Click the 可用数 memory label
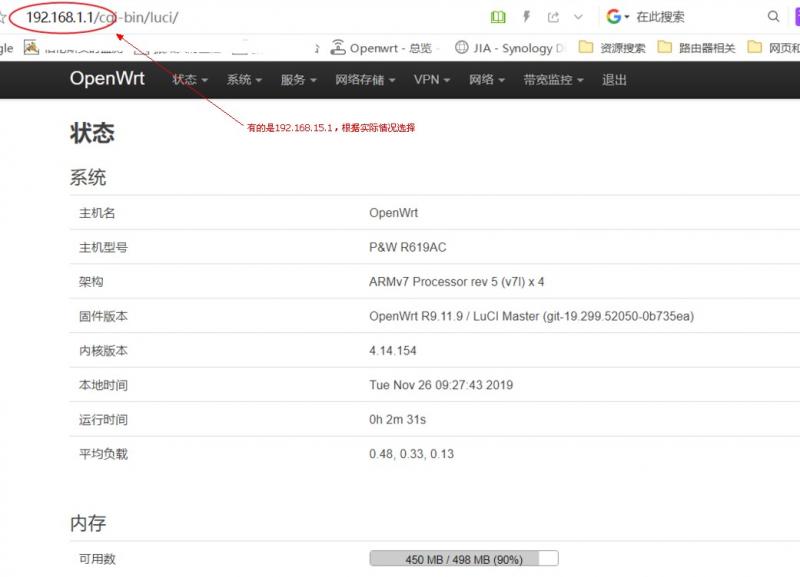Screen dimensions: 800x577 click(x=97, y=559)
